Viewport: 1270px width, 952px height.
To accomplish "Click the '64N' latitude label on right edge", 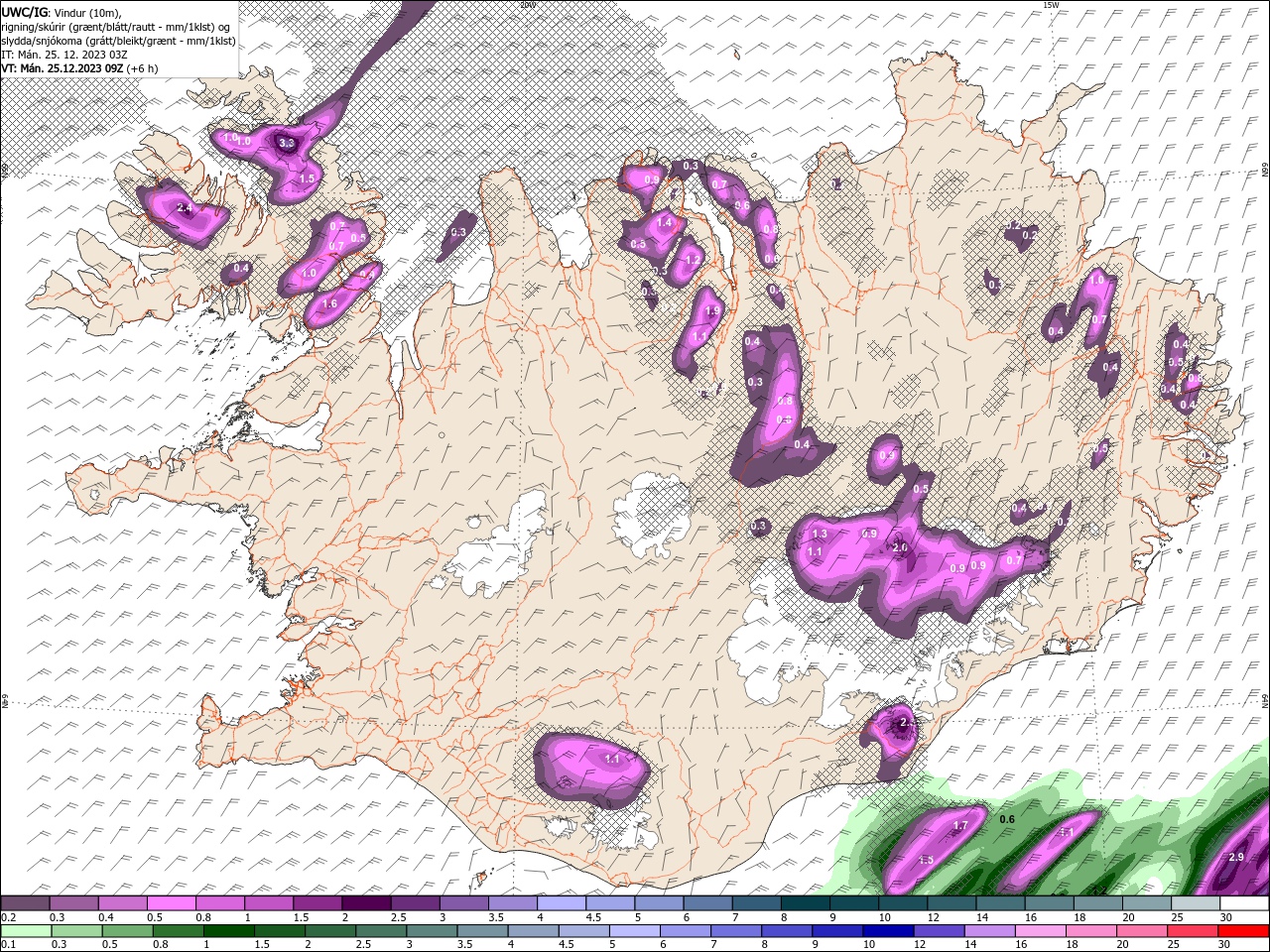I will pos(1265,700).
